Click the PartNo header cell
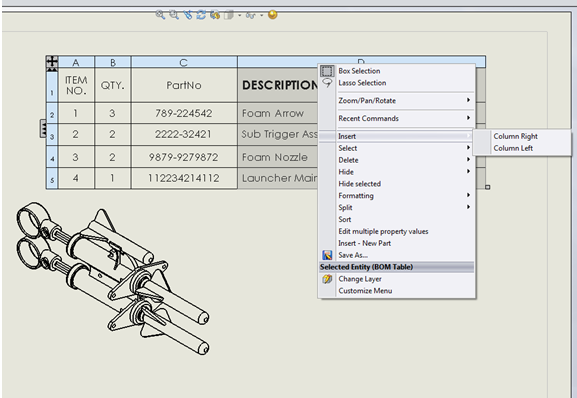This screenshot has height=398, width=577. click(x=184, y=85)
